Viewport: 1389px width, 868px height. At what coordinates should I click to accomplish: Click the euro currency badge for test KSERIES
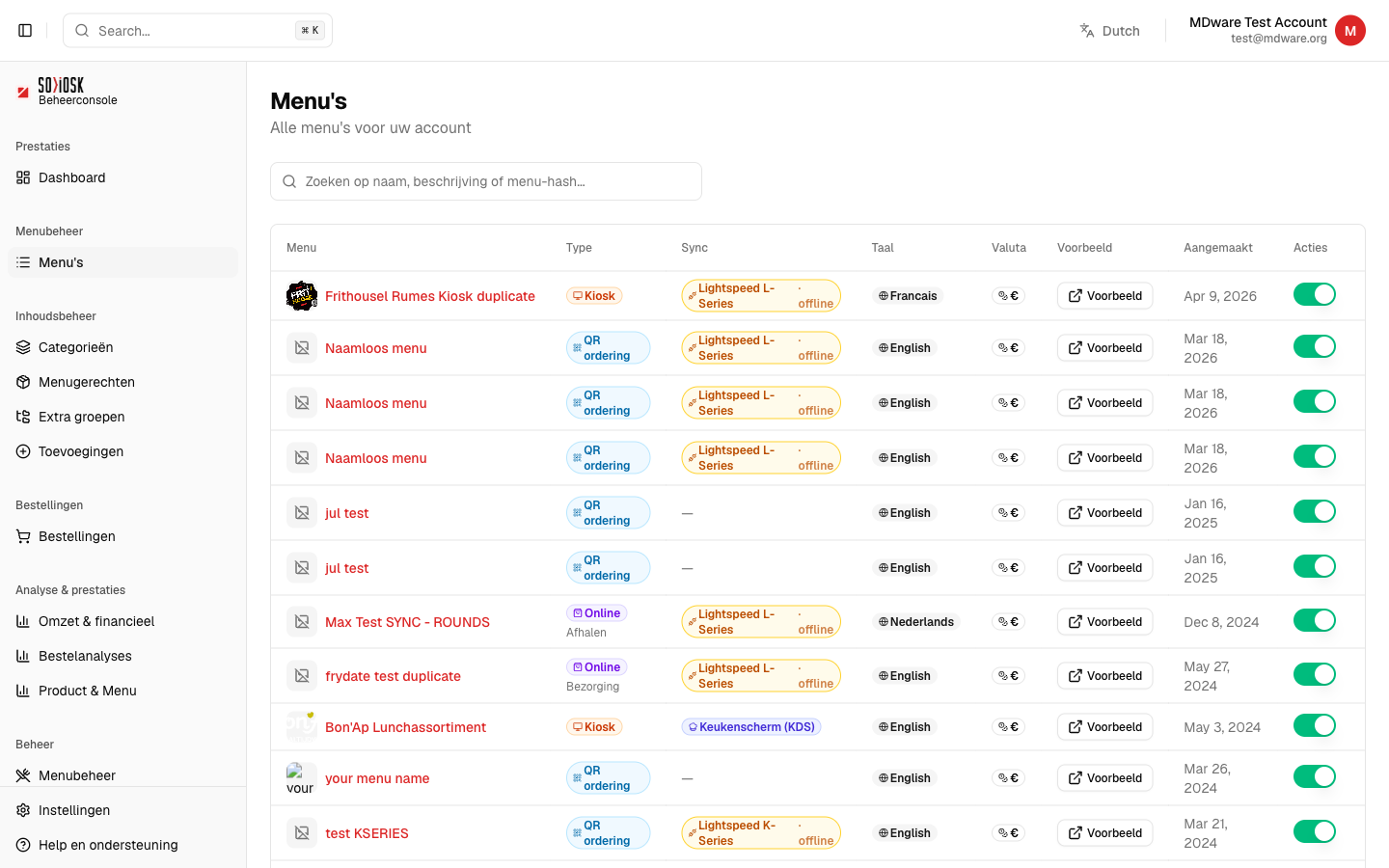[1009, 833]
